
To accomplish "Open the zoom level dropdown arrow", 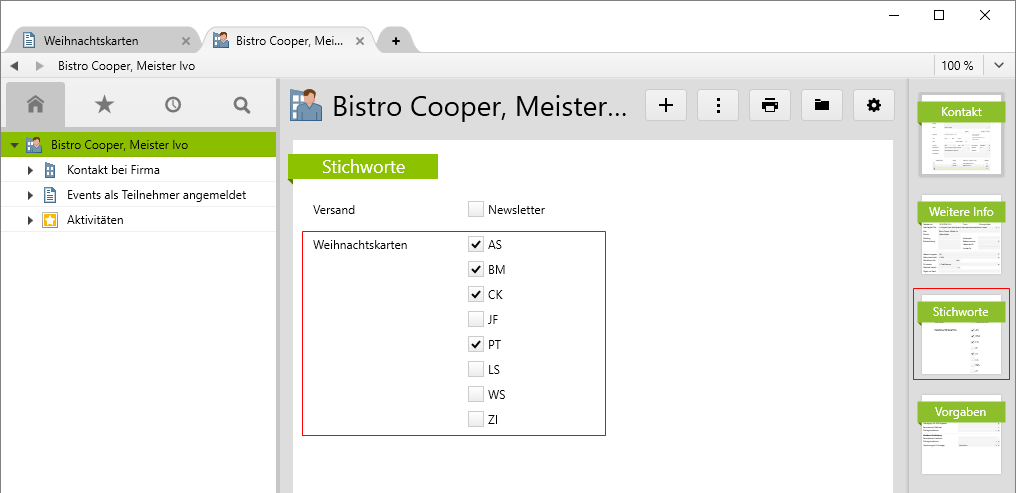I will point(999,66).
